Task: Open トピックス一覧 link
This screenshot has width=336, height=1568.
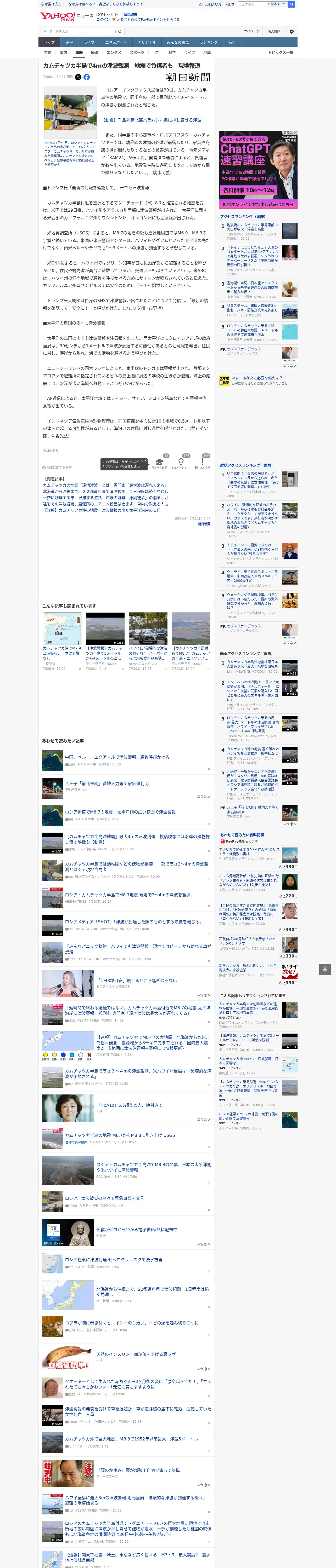Action: 281,52
